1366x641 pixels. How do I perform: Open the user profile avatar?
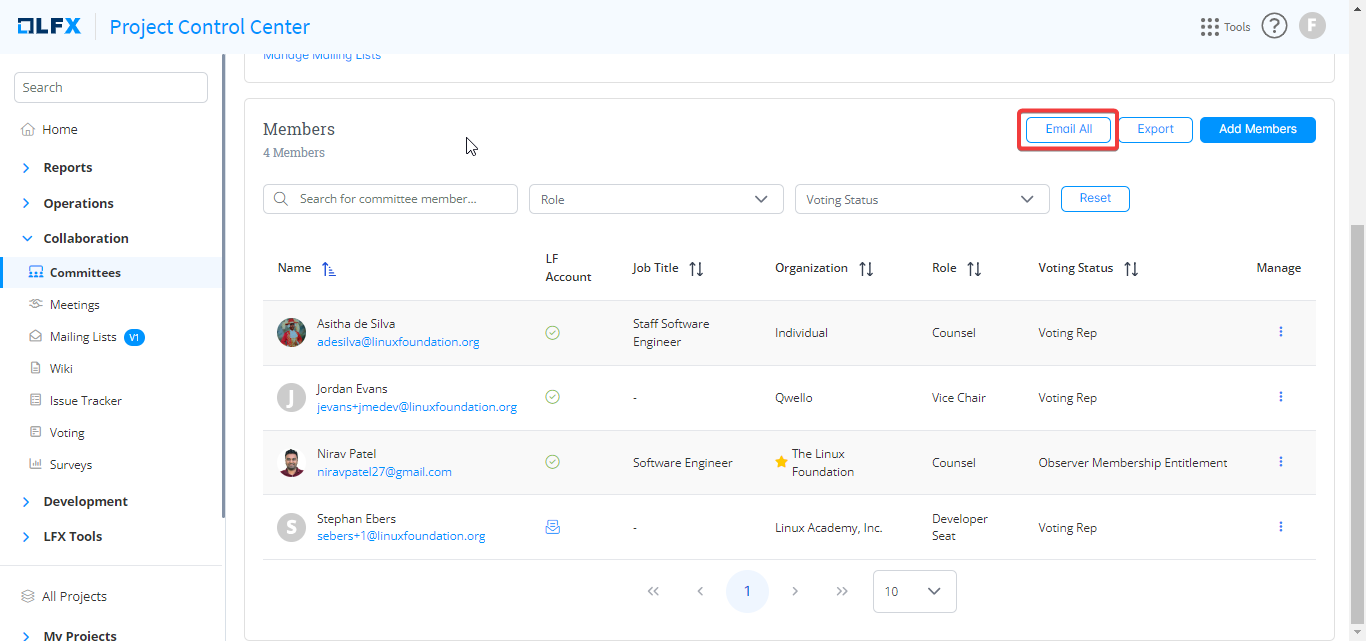[1312, 27]
